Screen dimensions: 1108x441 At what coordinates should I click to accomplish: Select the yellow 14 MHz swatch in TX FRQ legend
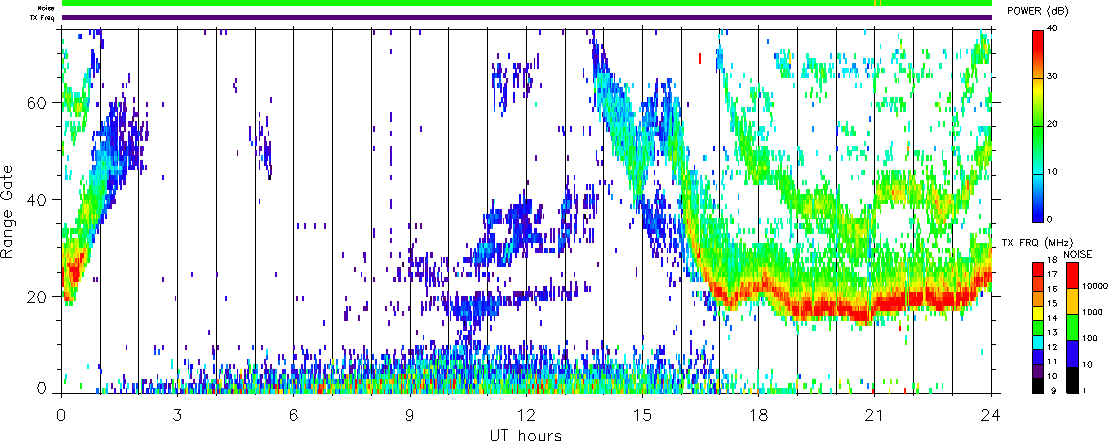pos(1037,312)
